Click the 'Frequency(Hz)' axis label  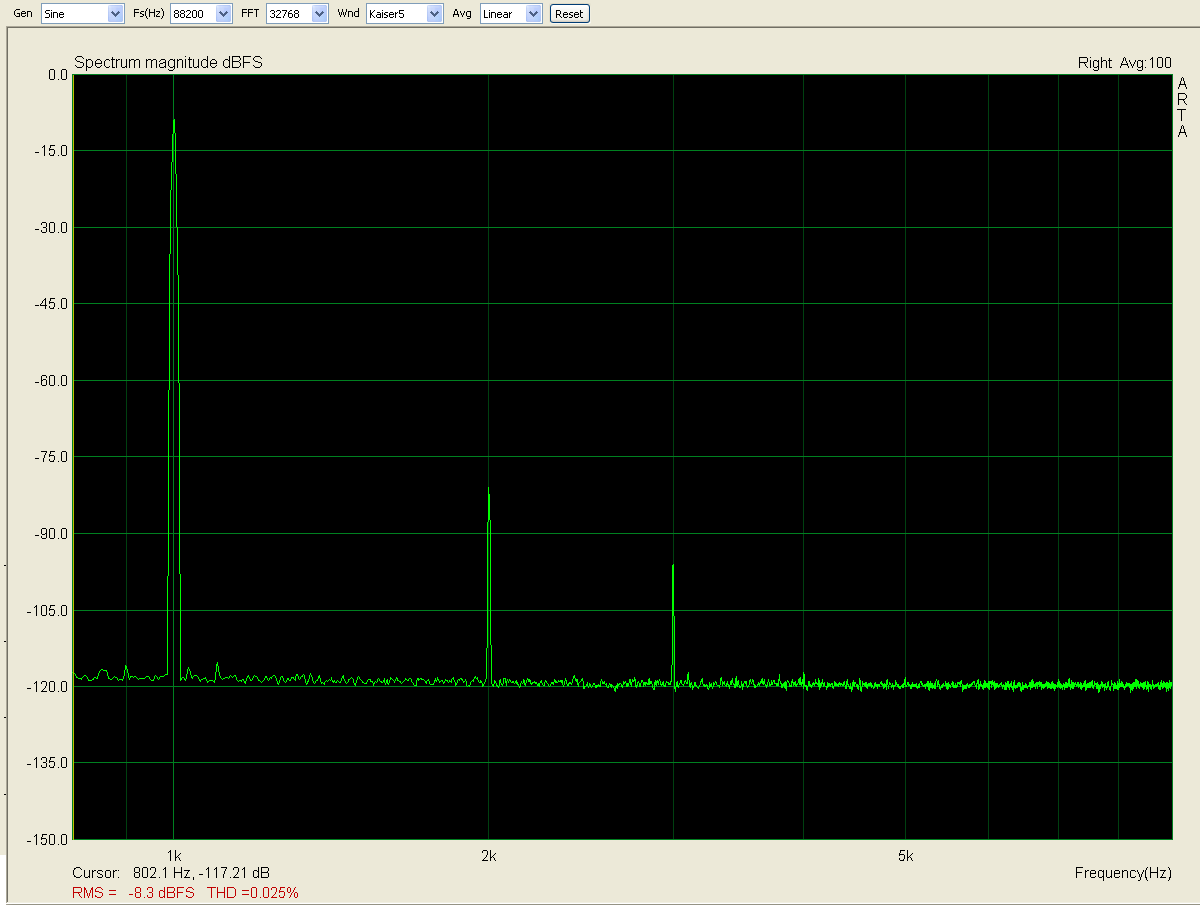(1123, 873)
